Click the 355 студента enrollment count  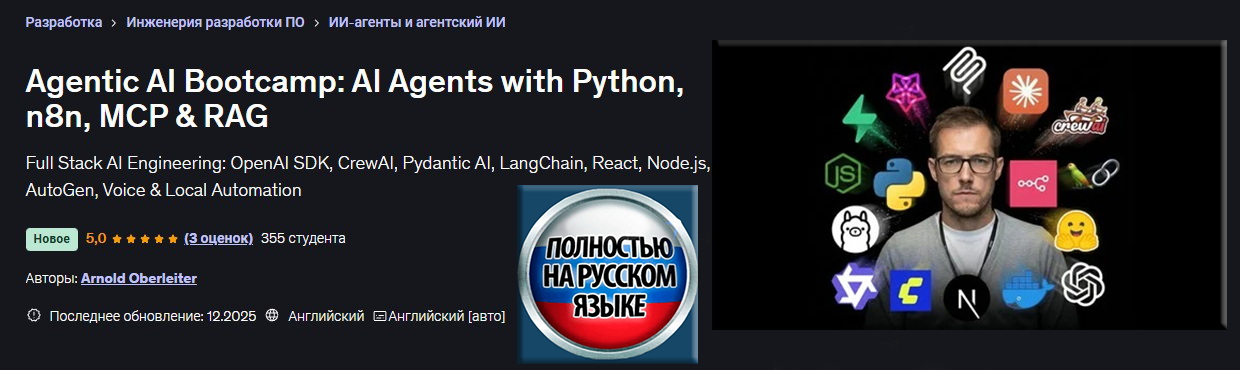[x=303, y=238]
